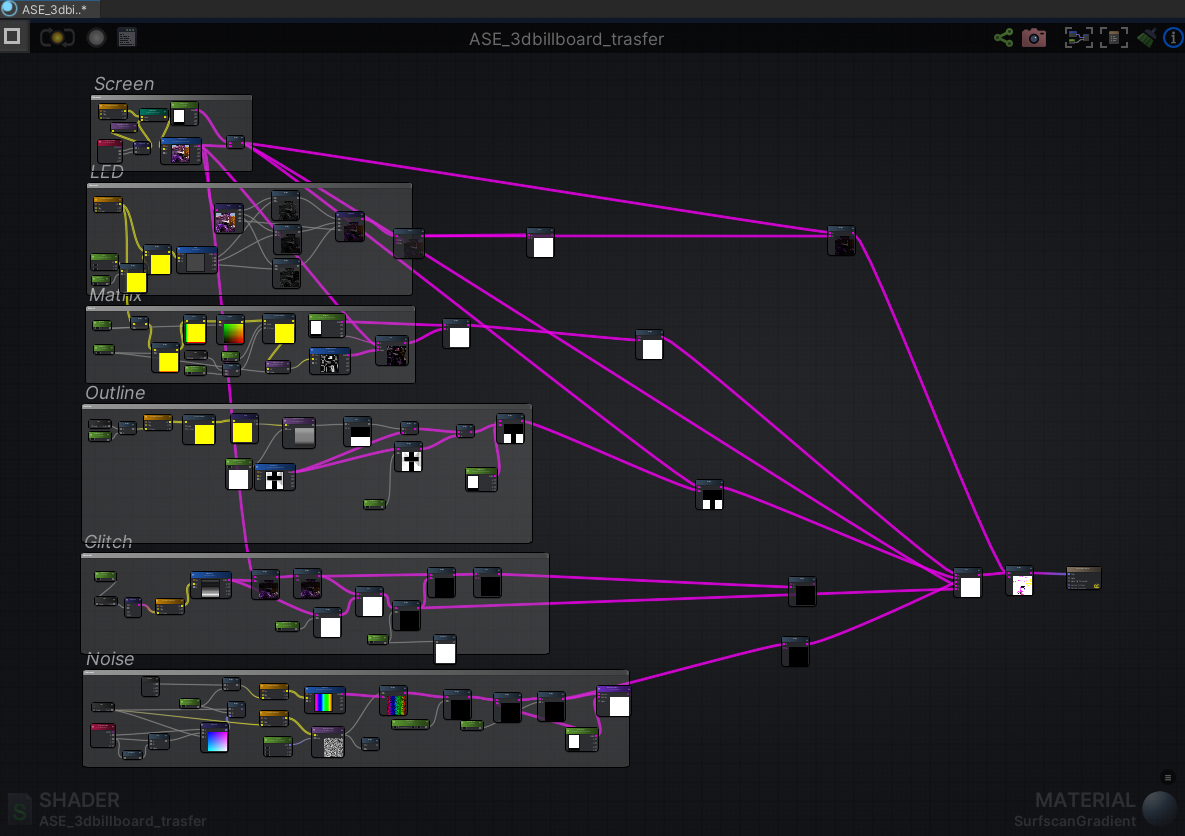Viewport: 1185px width, 836px height.
Task: Focus on the master node icon
Action: point(1113,38)
